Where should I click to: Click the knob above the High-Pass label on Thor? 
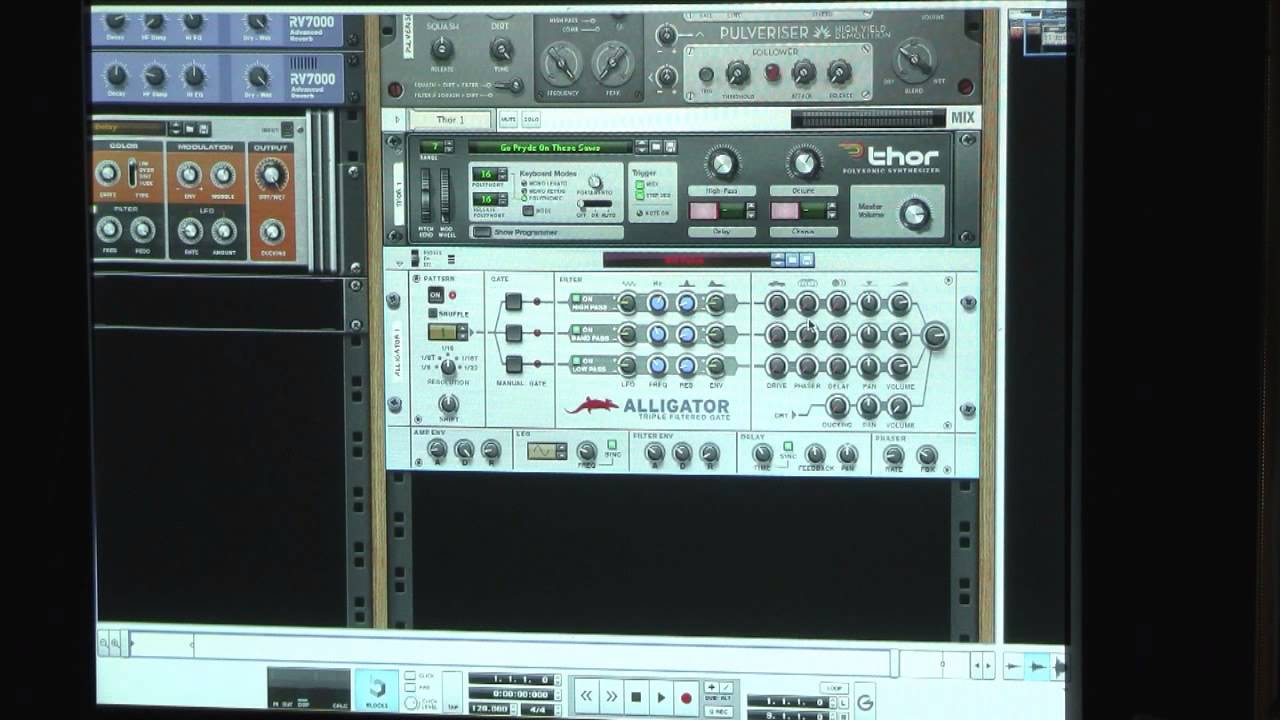click(722, 163)
